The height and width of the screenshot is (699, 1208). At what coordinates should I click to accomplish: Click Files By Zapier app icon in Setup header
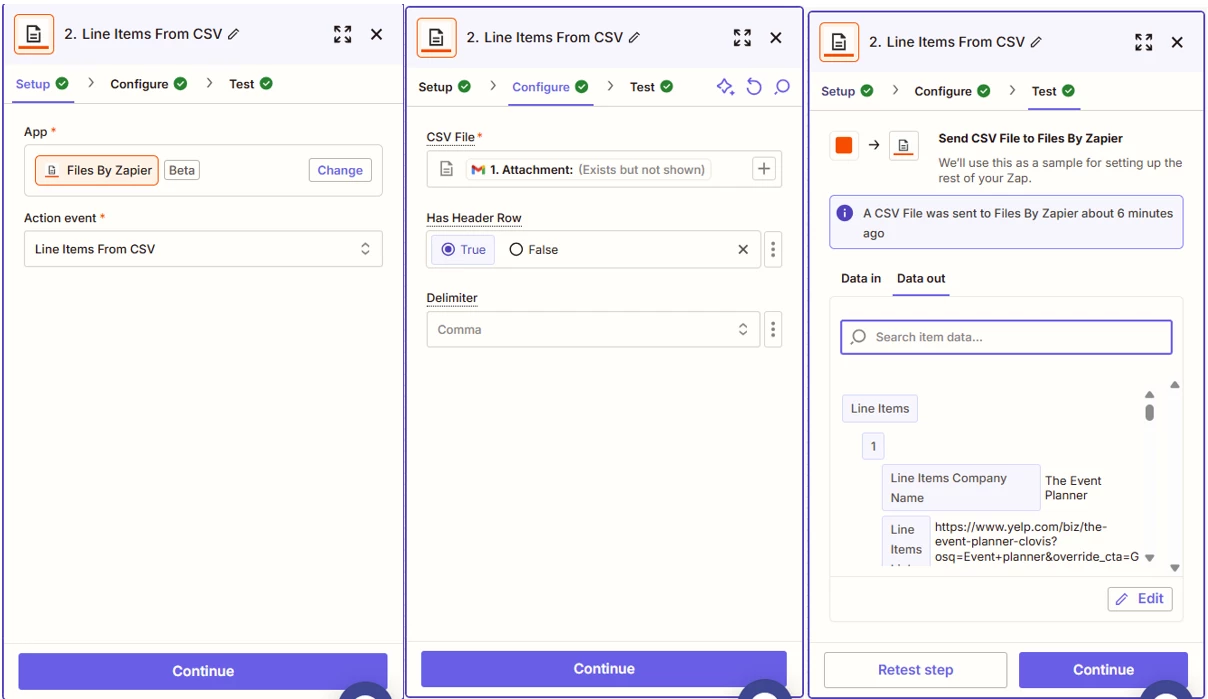click(x=34, y=34)
